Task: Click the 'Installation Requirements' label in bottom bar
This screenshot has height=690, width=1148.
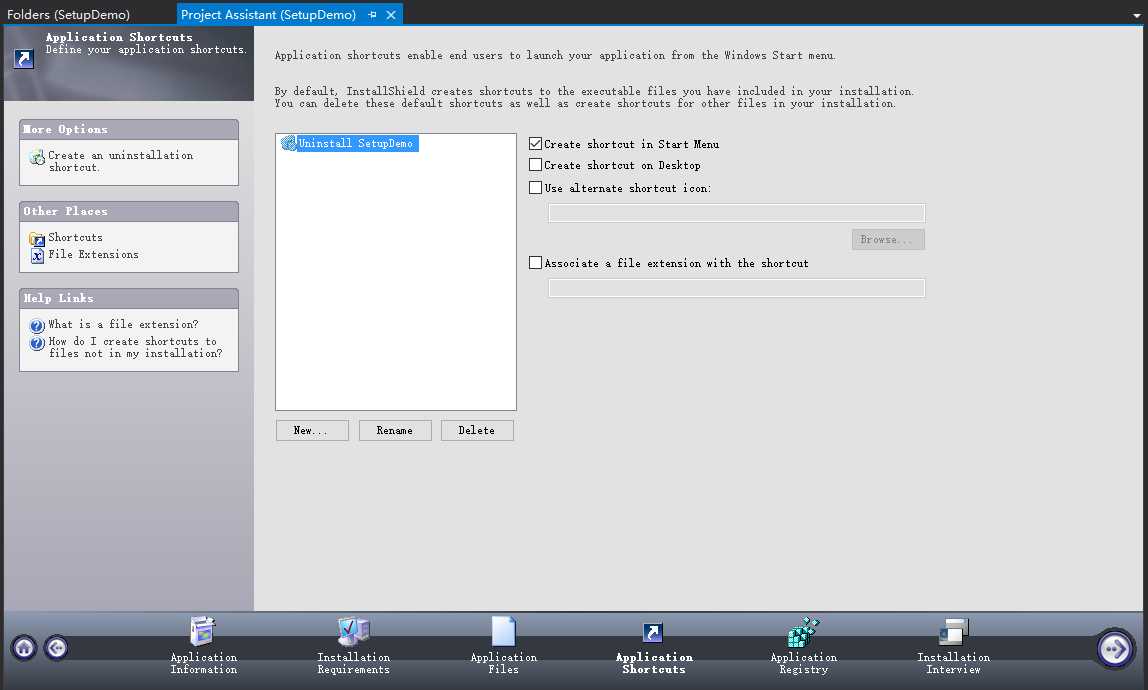Action: click(354, 664)
